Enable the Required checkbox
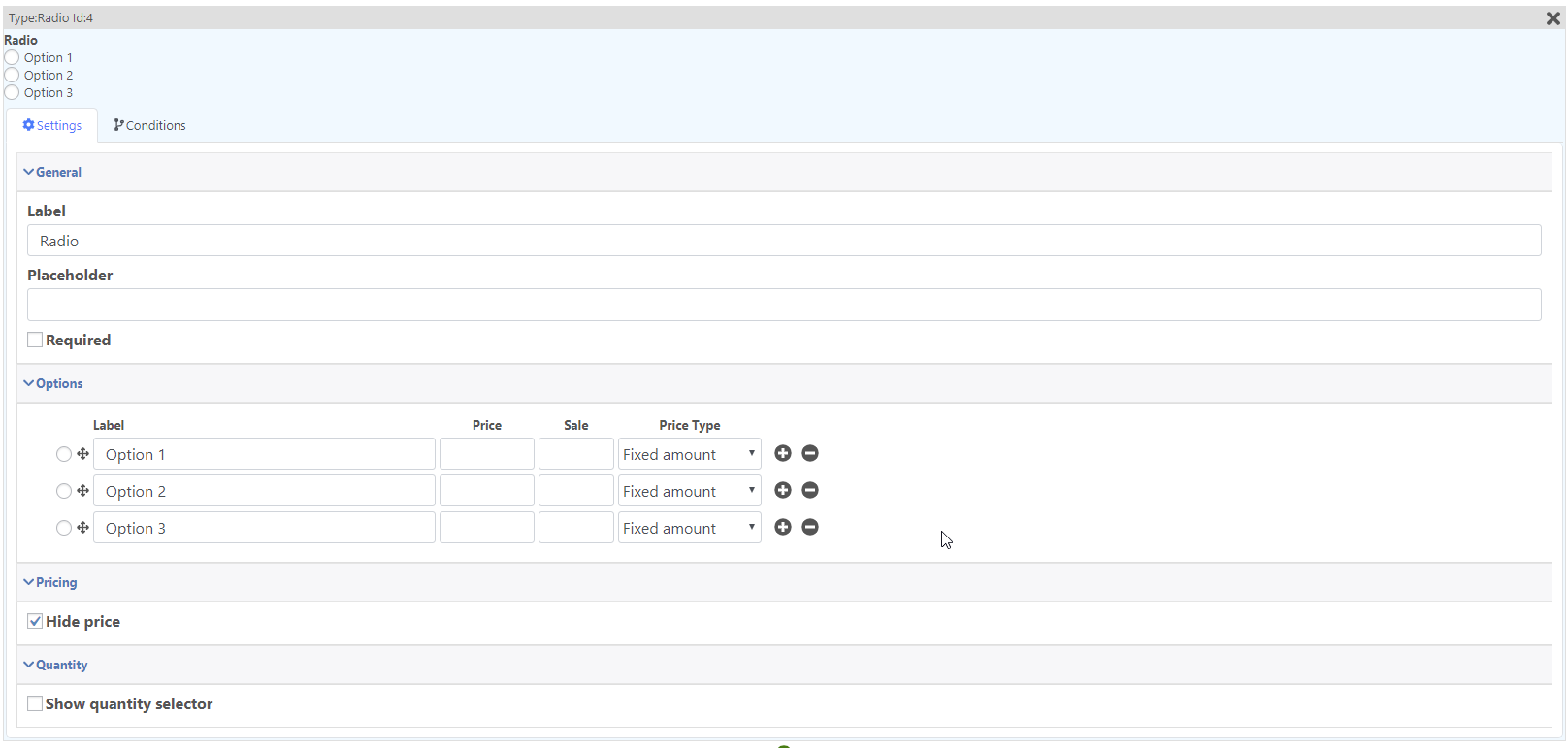The width and height of the screenshot is (1568, 748). coord(35,340)
